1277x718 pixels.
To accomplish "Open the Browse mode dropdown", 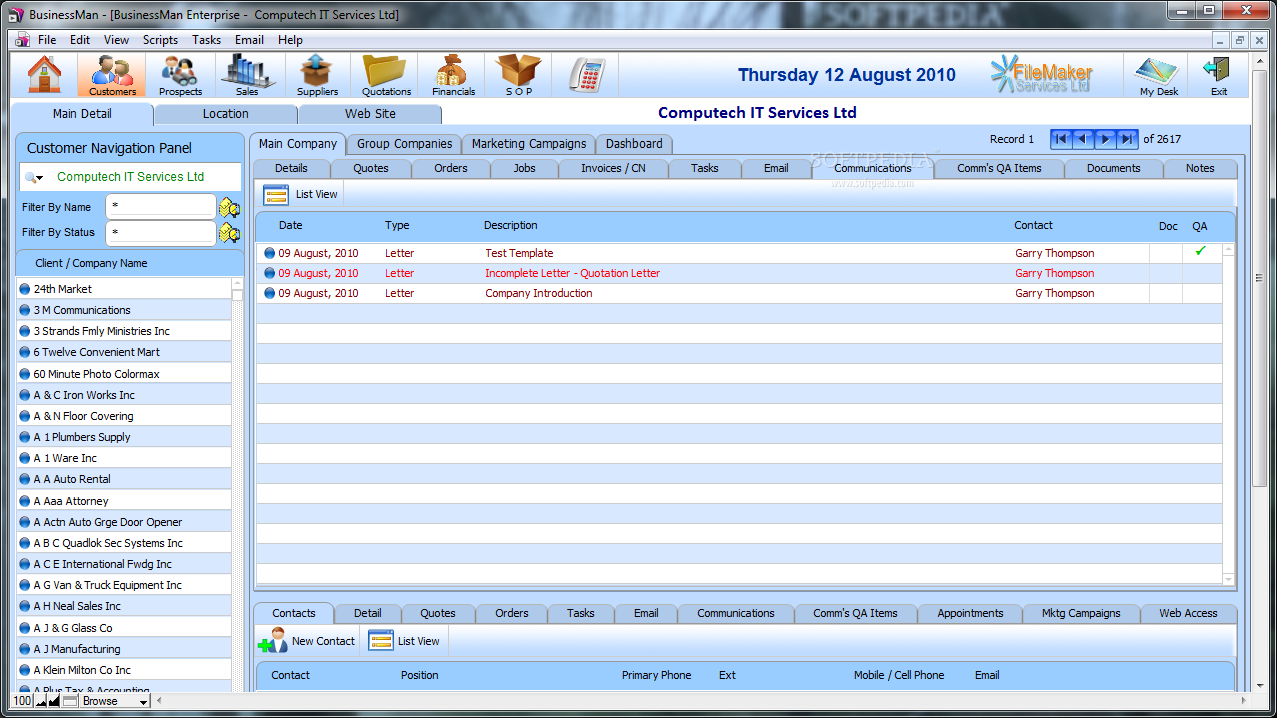I will pyautogui.click(x=115, y=701).
